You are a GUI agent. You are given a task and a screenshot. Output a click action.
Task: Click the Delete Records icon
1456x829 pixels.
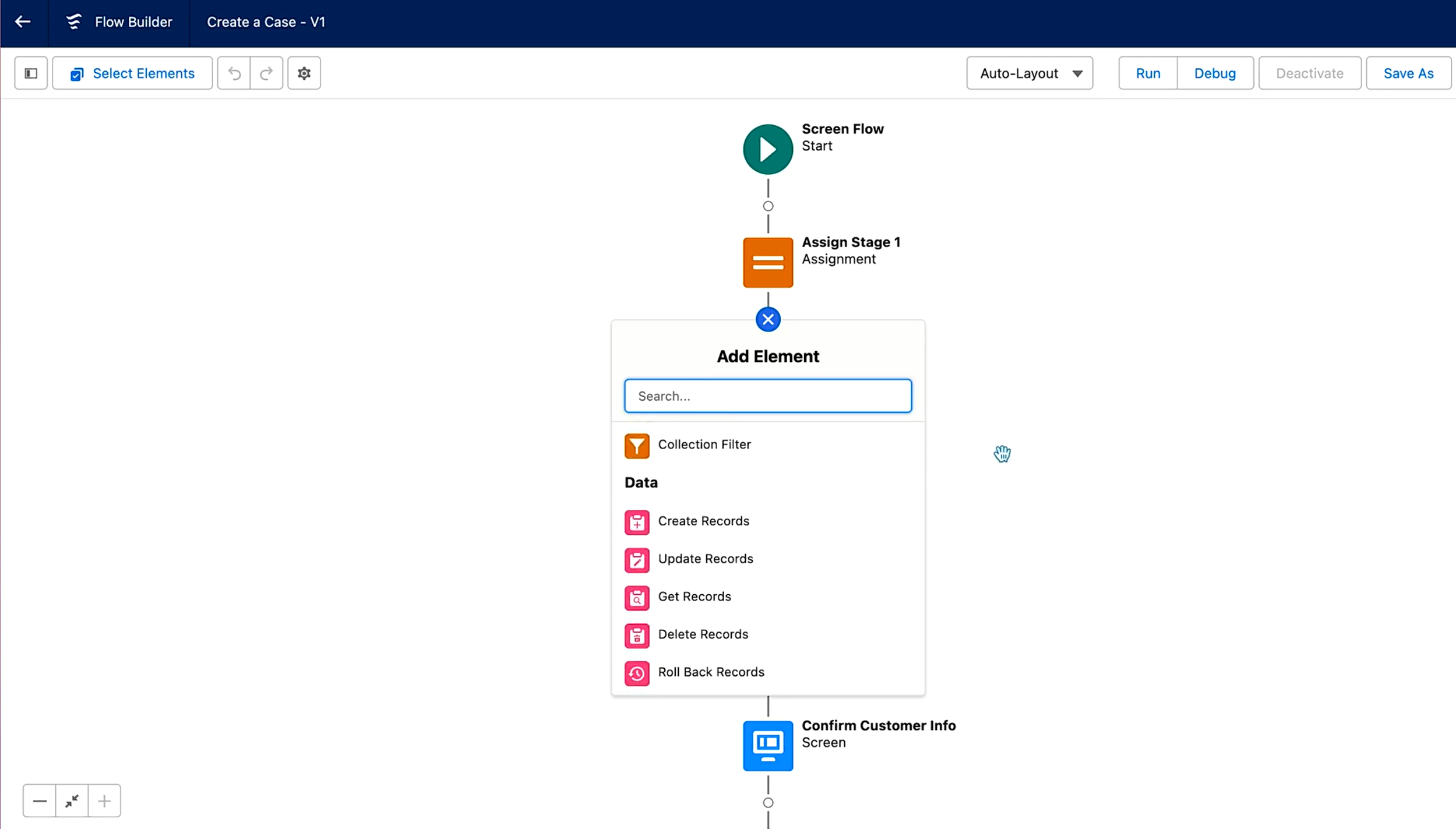637,636
